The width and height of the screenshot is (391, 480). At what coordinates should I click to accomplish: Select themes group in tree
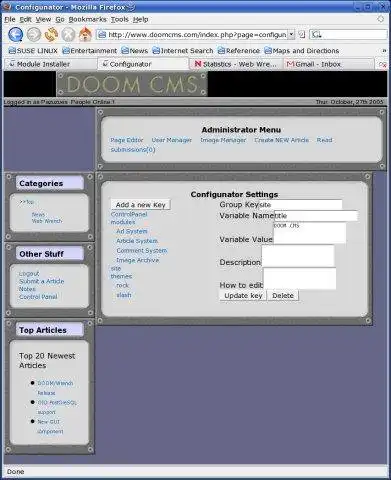point(121,276)
